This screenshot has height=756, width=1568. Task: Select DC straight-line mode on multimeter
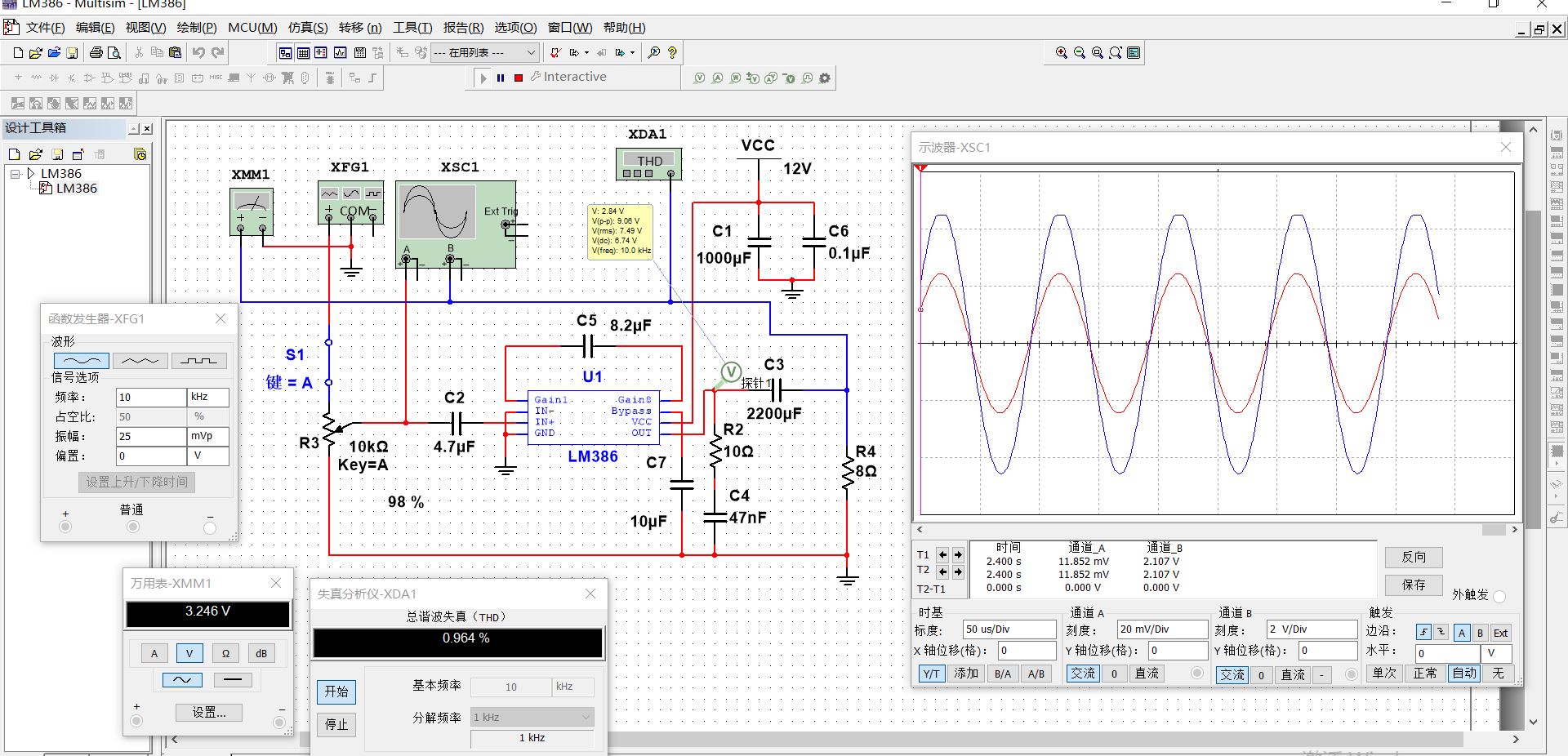point(233,680)
